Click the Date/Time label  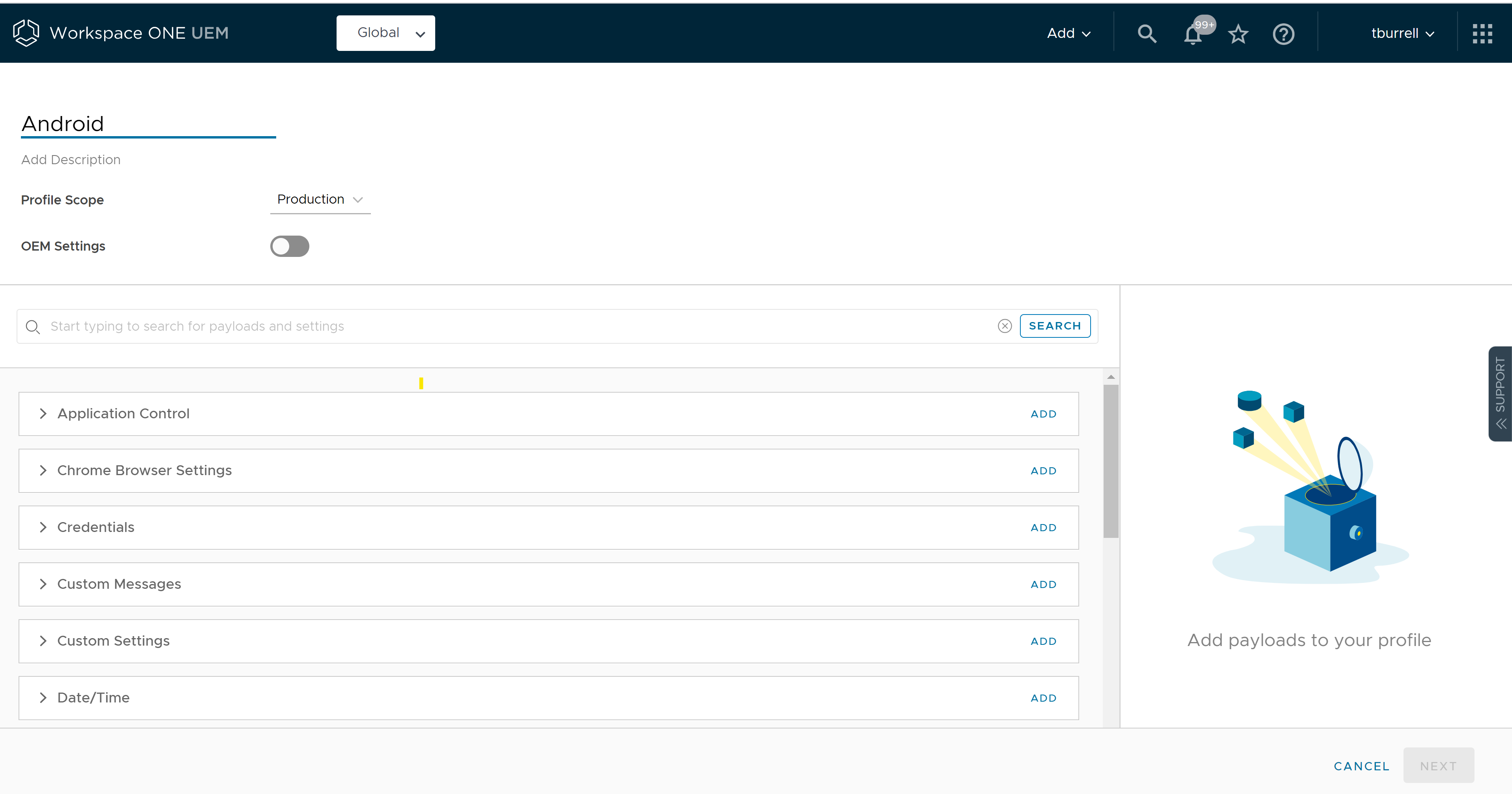tap(94, 698)
